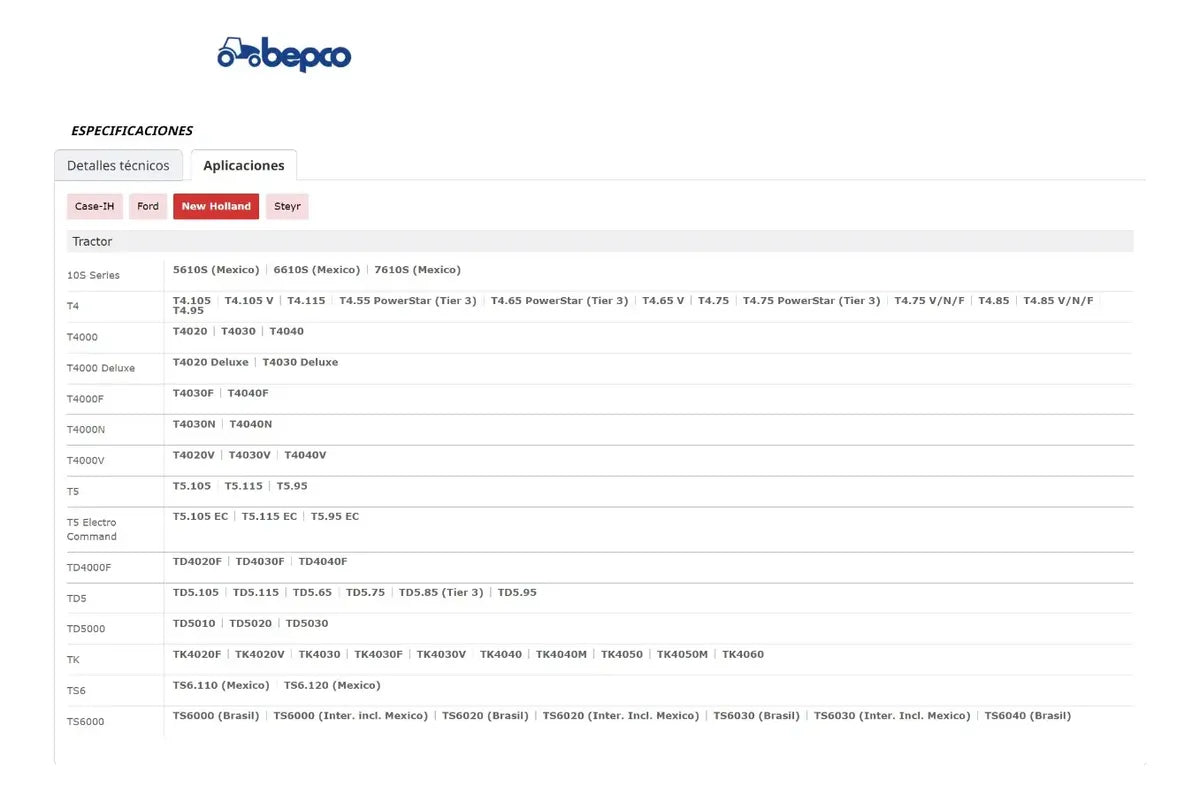Open the T4040F model
This screenshot has height=801, width=1200.
tap(248, 394)
